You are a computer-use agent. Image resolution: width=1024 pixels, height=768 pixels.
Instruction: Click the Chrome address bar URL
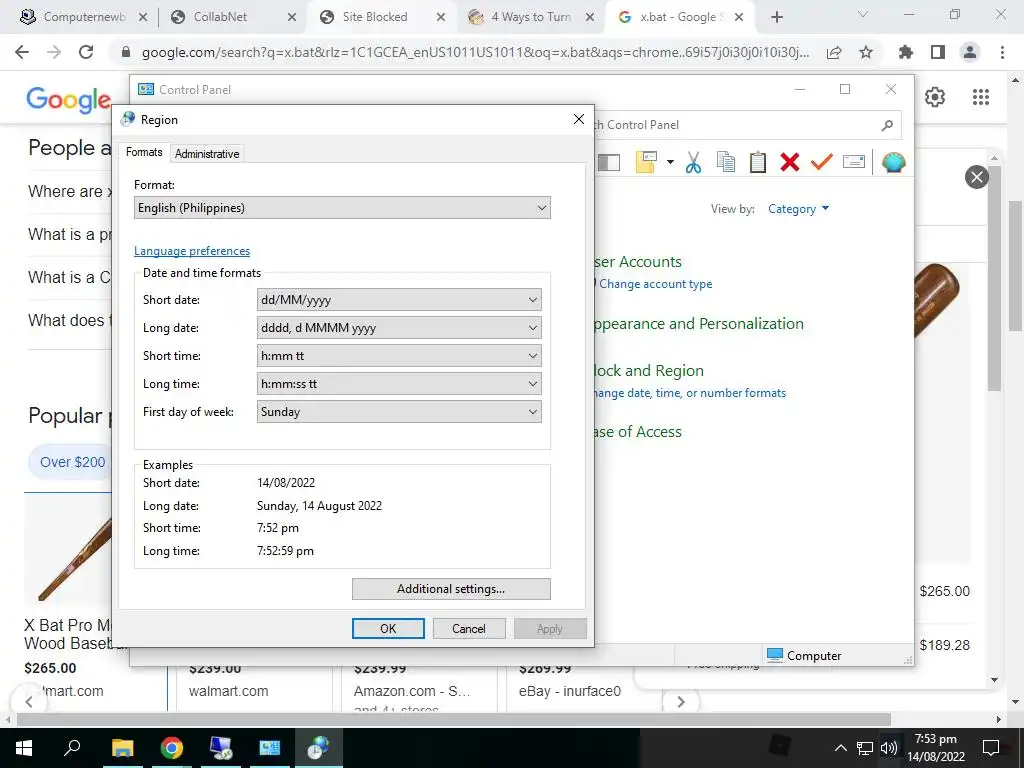coord(475,52)
